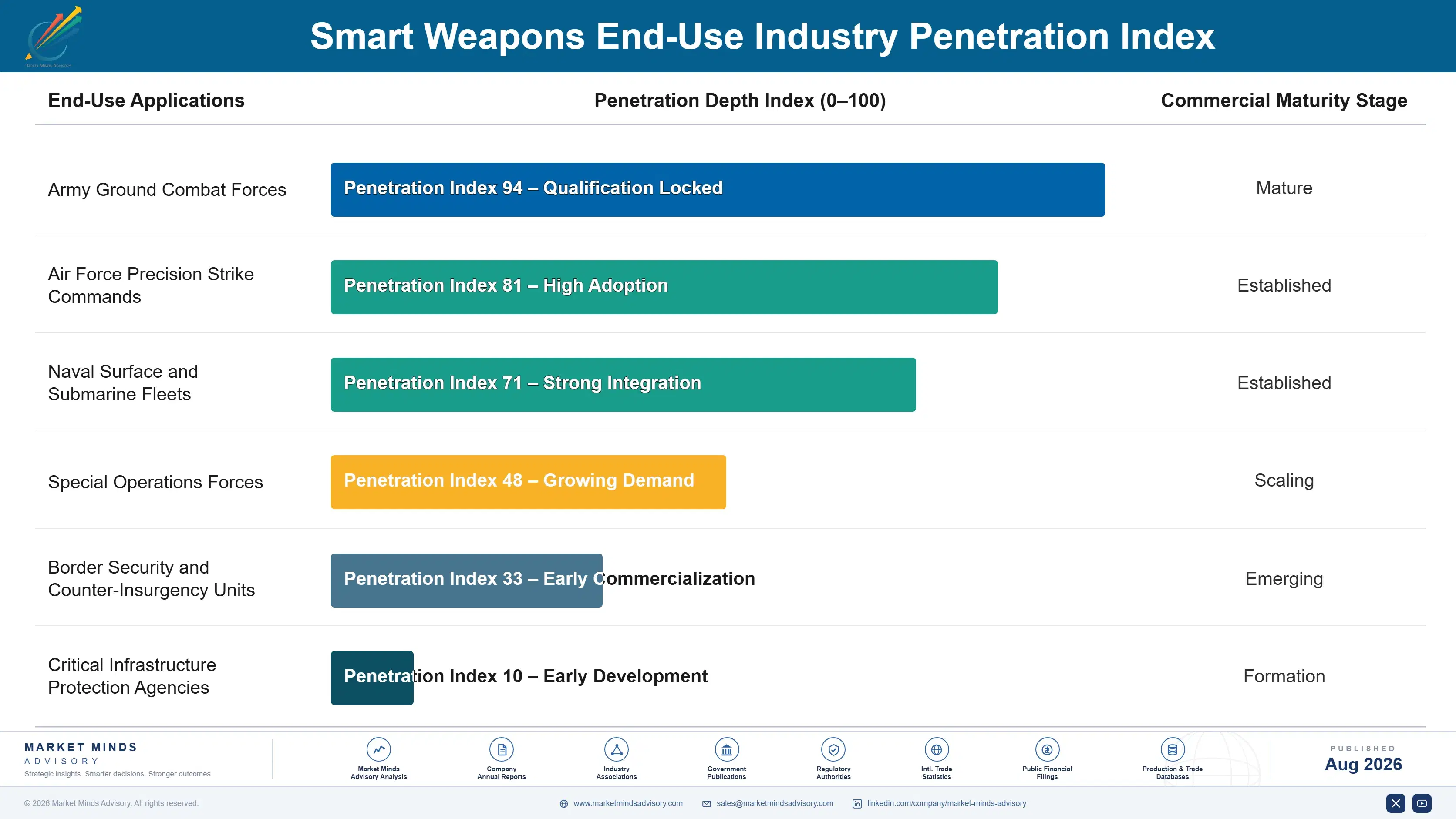Viewport: 1456px width, 819px height.
Task: Select the dark teal Penetration Index 10 bar
Action: point(372,678)
